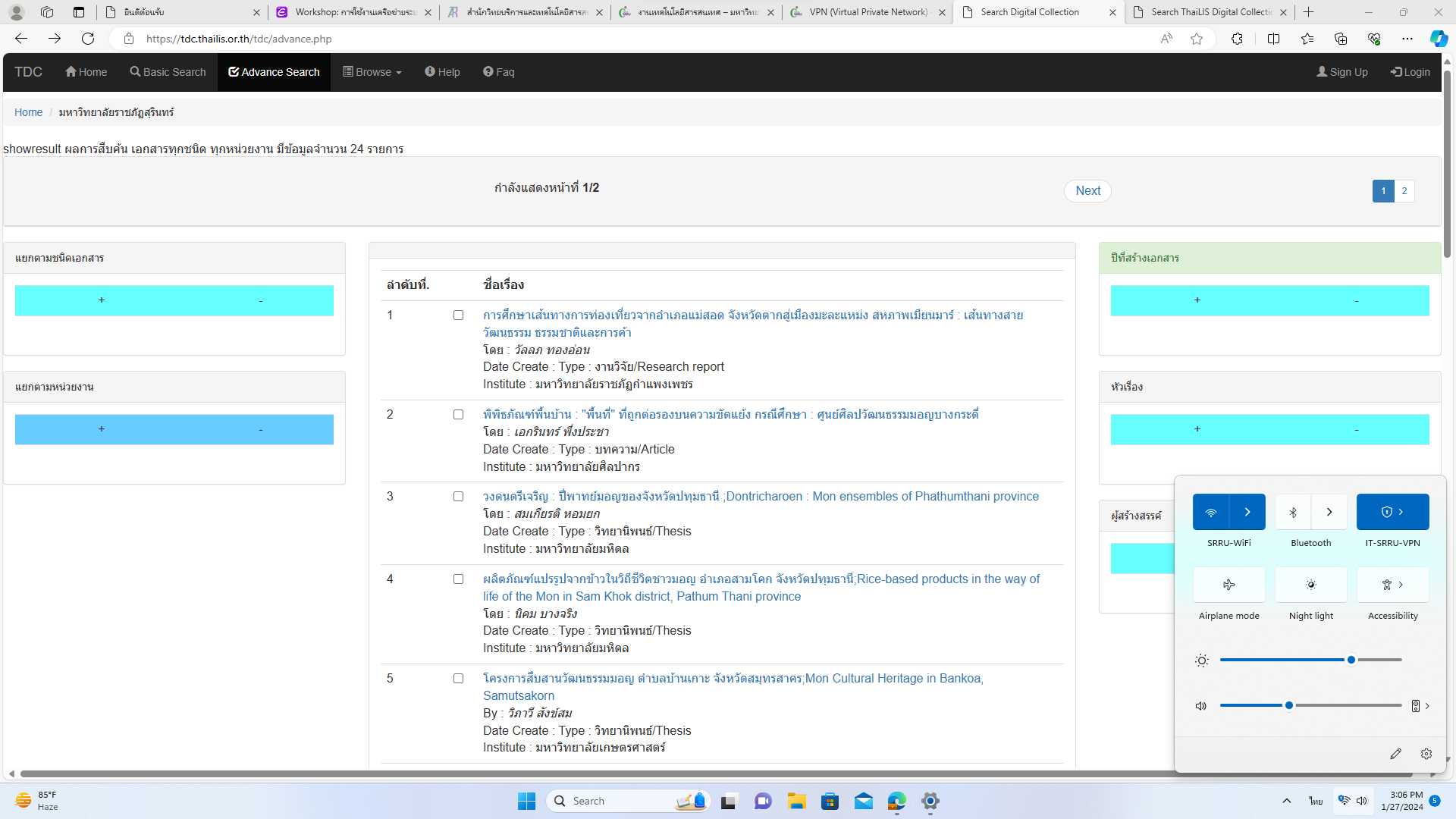
Task: Open Copilot icon in browser toolbar
Action: click(1439, 39)
